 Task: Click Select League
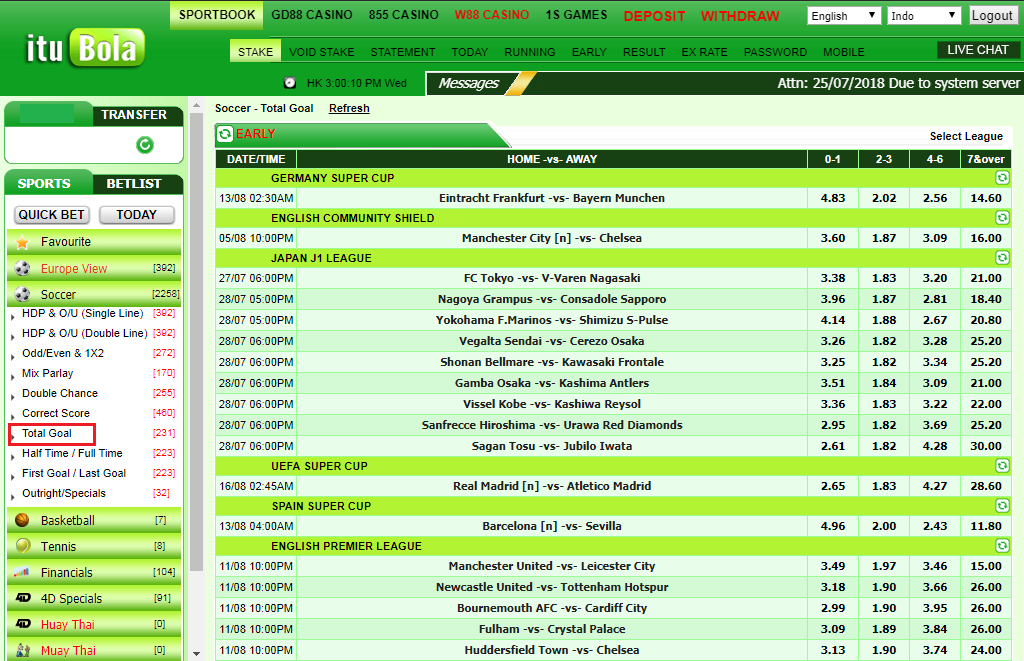click(x=966, y=137)
